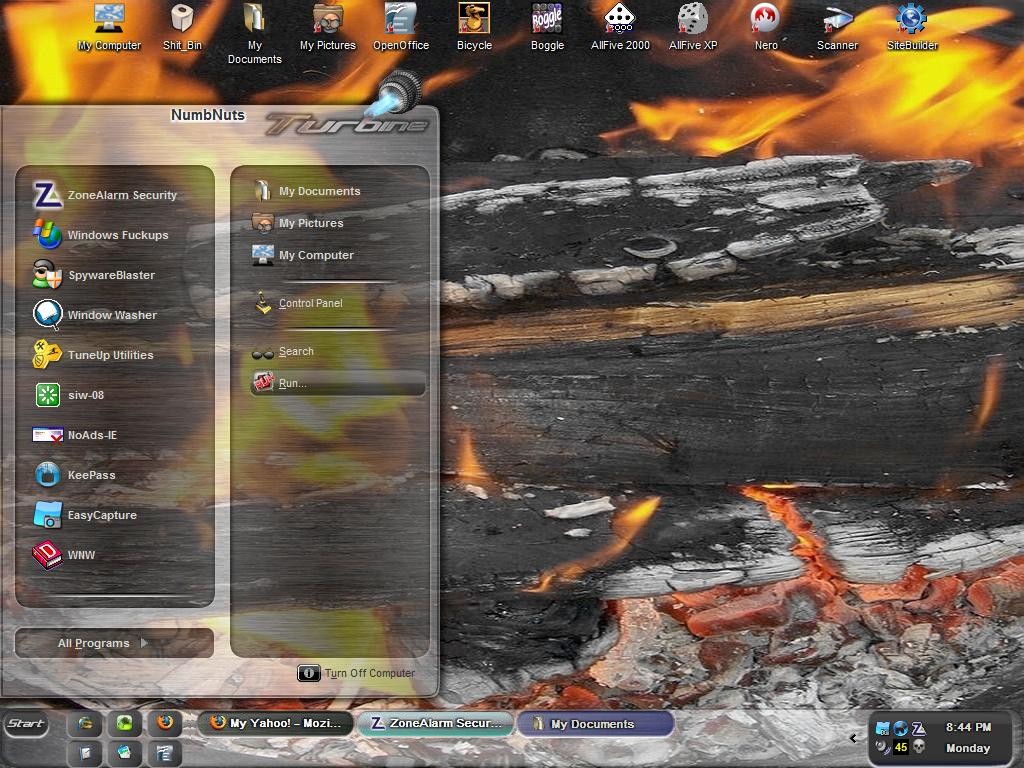Click the AllFive 2000 desktop icon
1024x768 pixels.
pyautogui.click(x=620, y=27)
